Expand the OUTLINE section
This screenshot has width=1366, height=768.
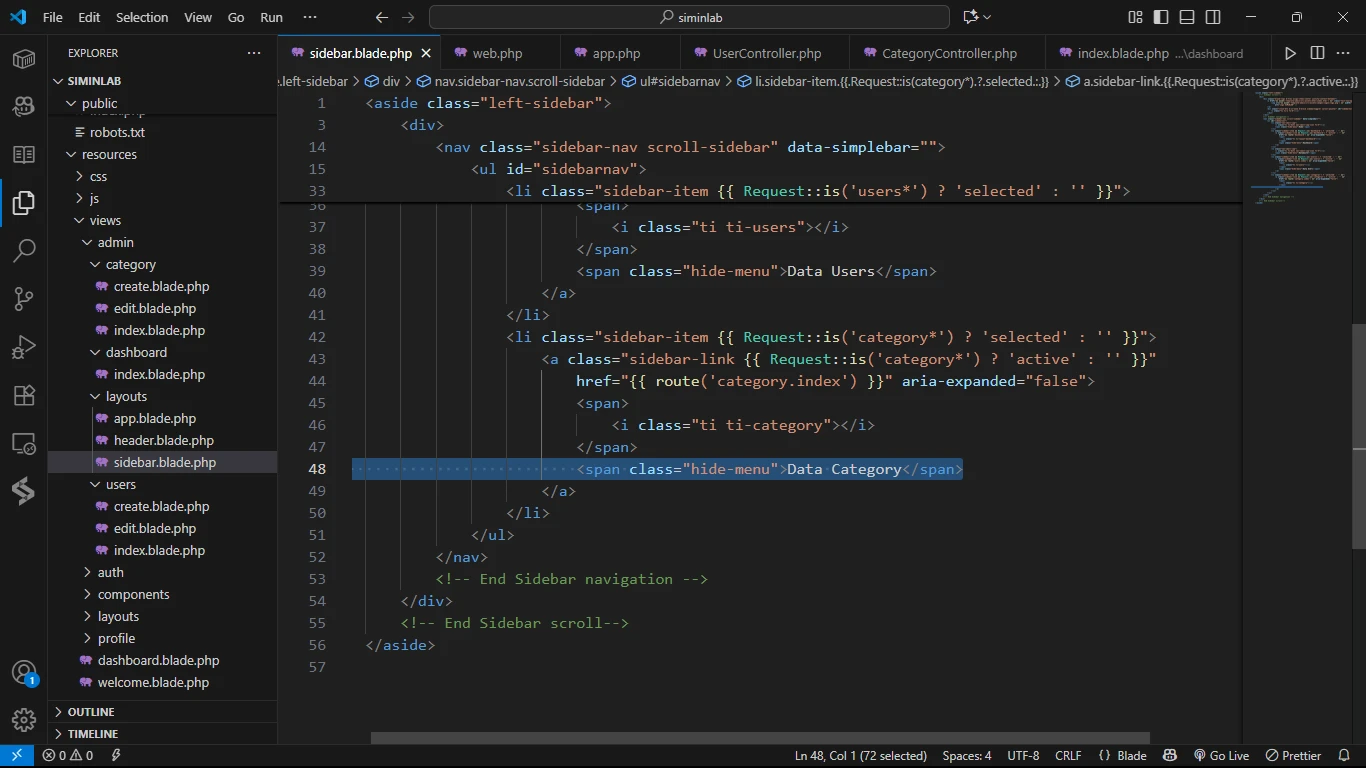[91, 712]
